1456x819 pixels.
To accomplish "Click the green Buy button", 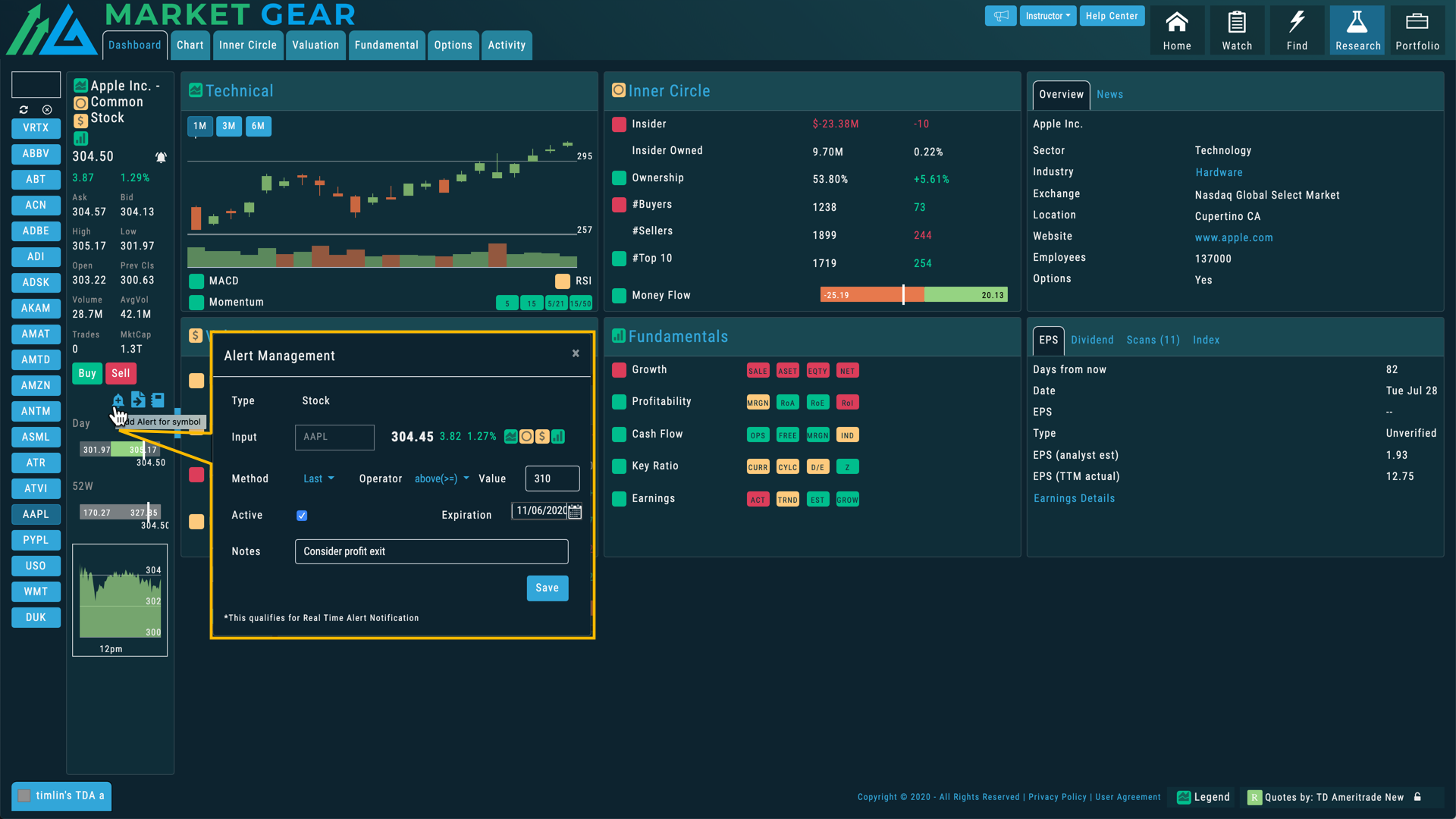I will (x=87, y=374).
